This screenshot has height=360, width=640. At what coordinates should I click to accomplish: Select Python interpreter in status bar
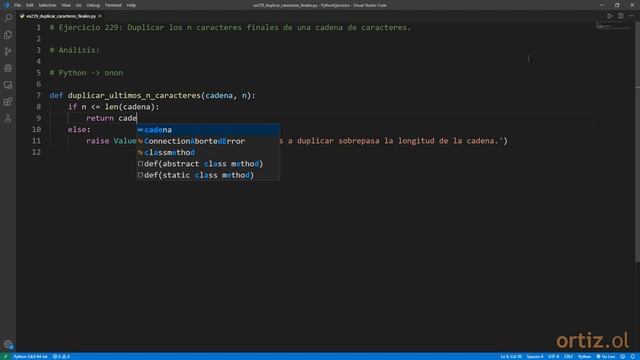(x=30, y=357)
